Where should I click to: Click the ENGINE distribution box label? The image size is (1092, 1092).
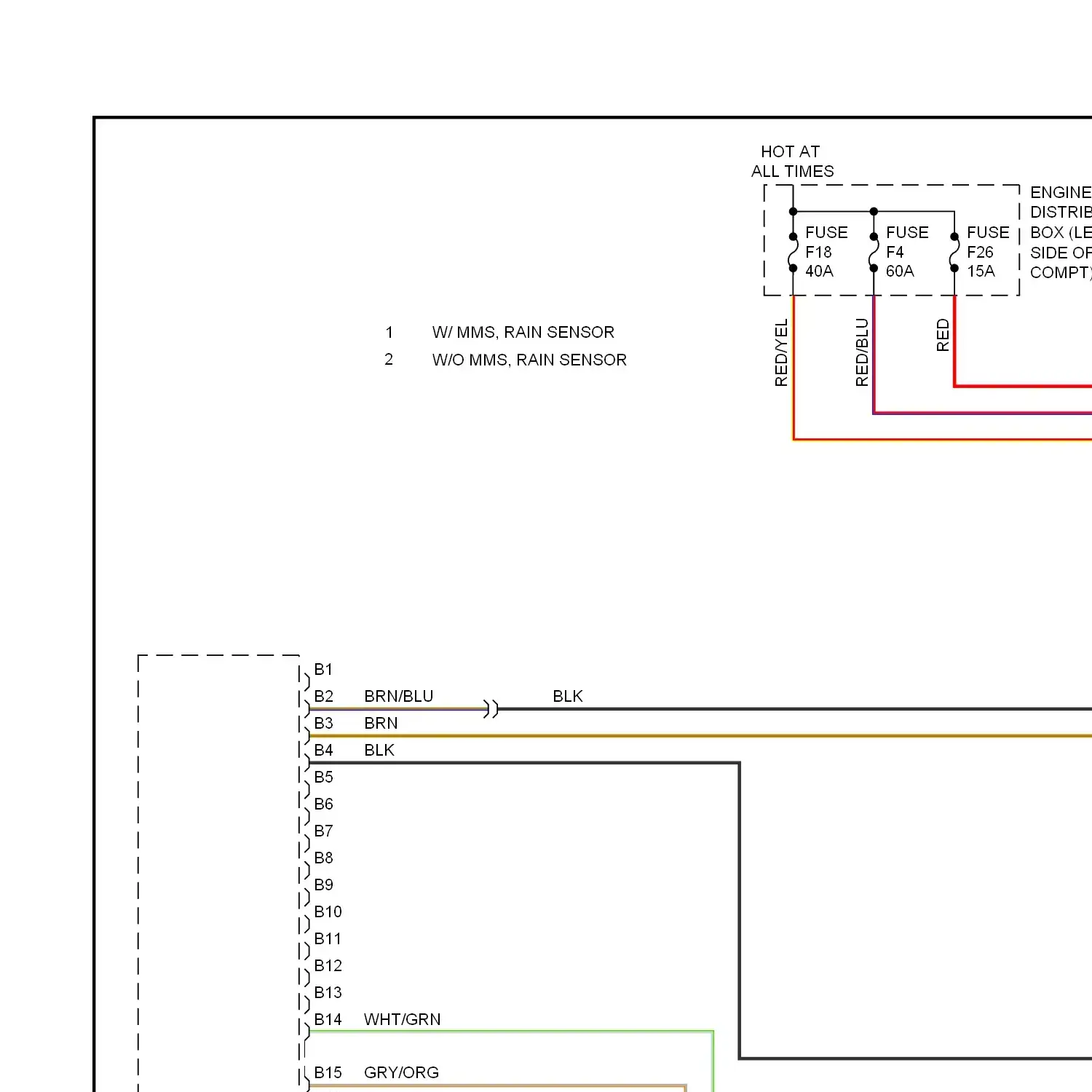[x=1061, y=232]
